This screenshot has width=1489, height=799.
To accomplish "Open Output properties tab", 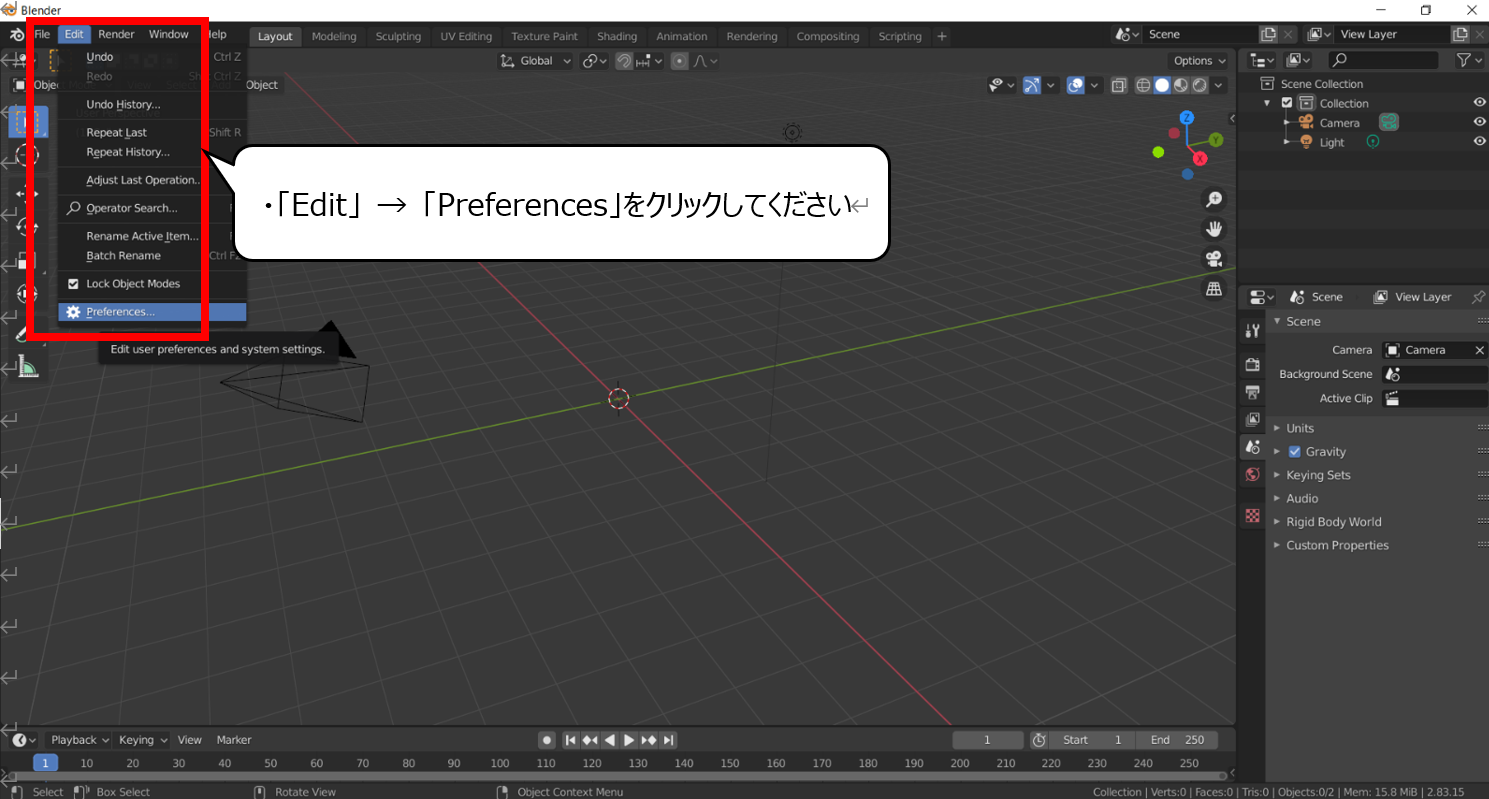I will [x=1252, y=392].
